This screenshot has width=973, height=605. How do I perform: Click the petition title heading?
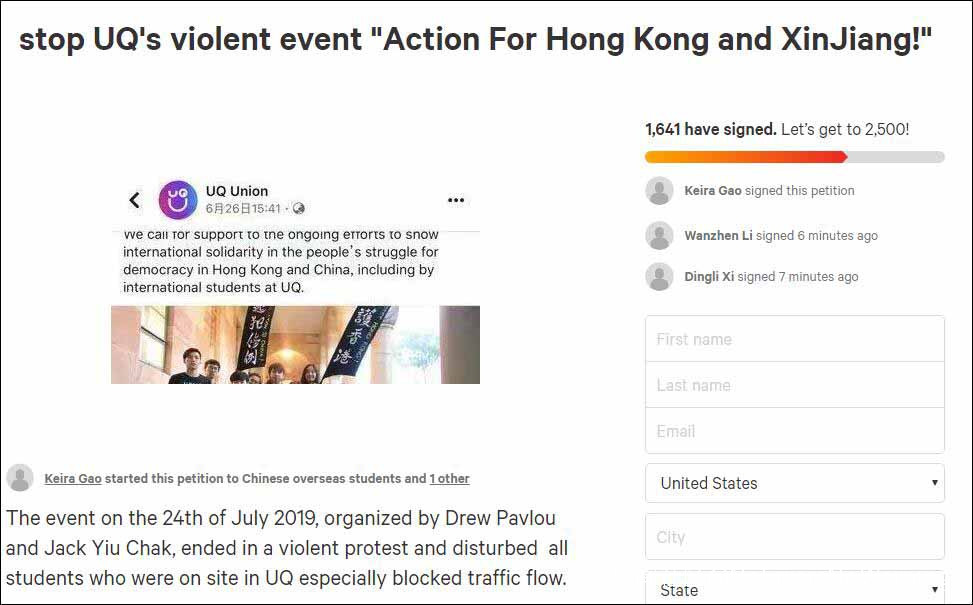point(476,40)
